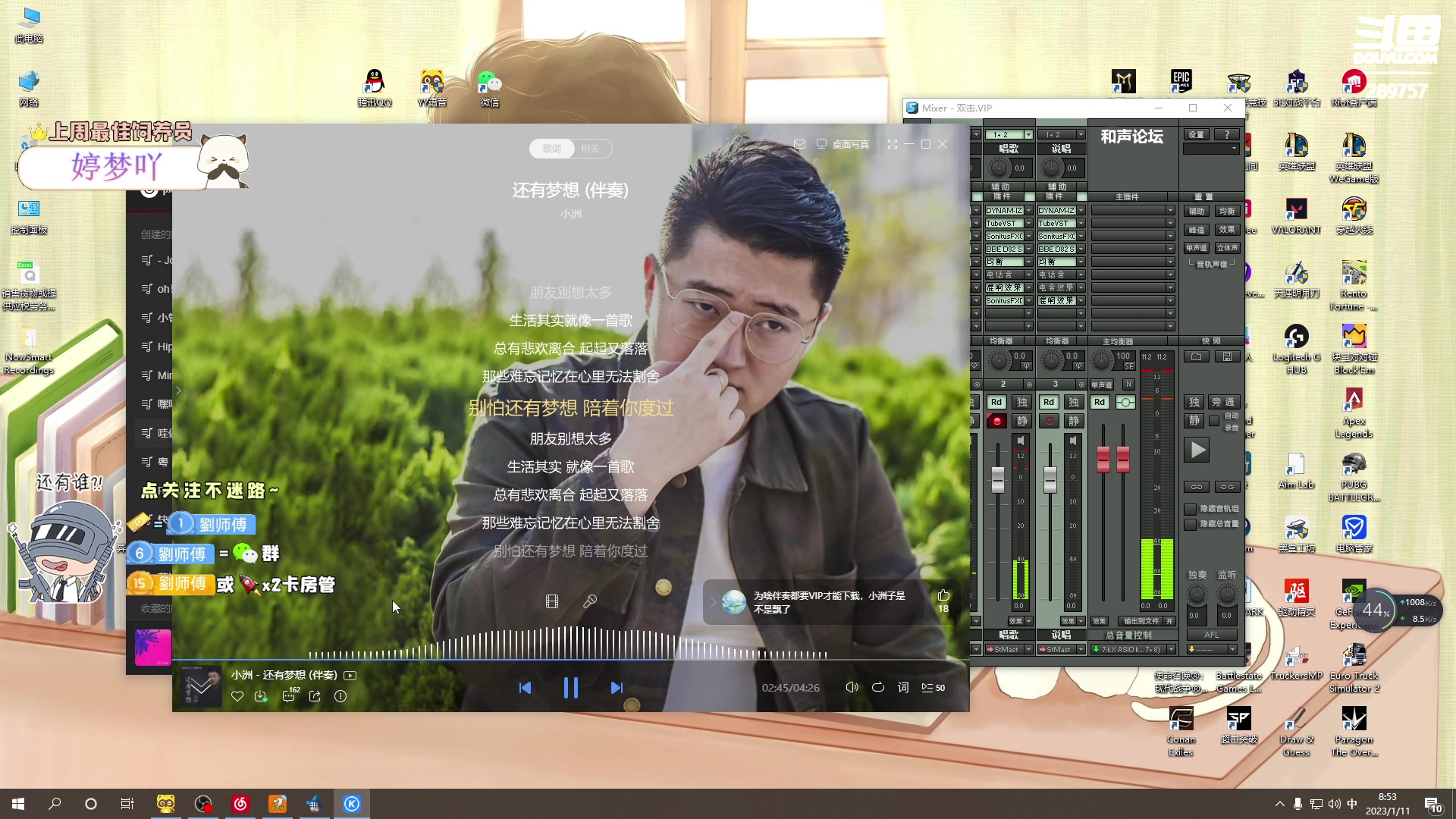The image size is (1456, 819).
Task: Like the comment with thumbs-up icon
Action: (943, 595)
